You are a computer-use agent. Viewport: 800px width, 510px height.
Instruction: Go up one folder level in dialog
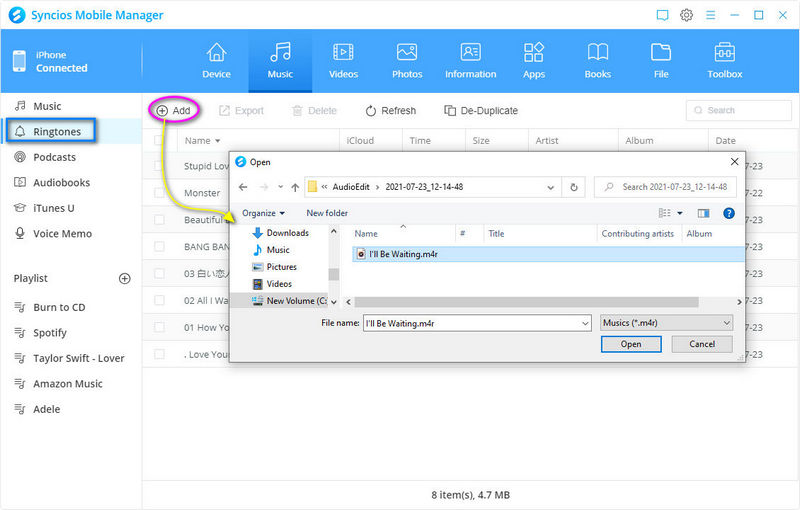[295, 187]
